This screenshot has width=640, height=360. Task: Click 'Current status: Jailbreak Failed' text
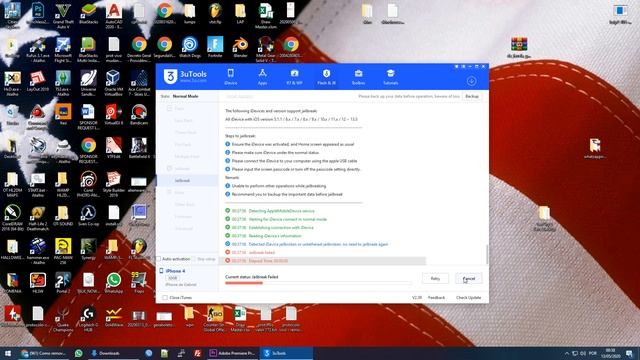click(251, 277)
